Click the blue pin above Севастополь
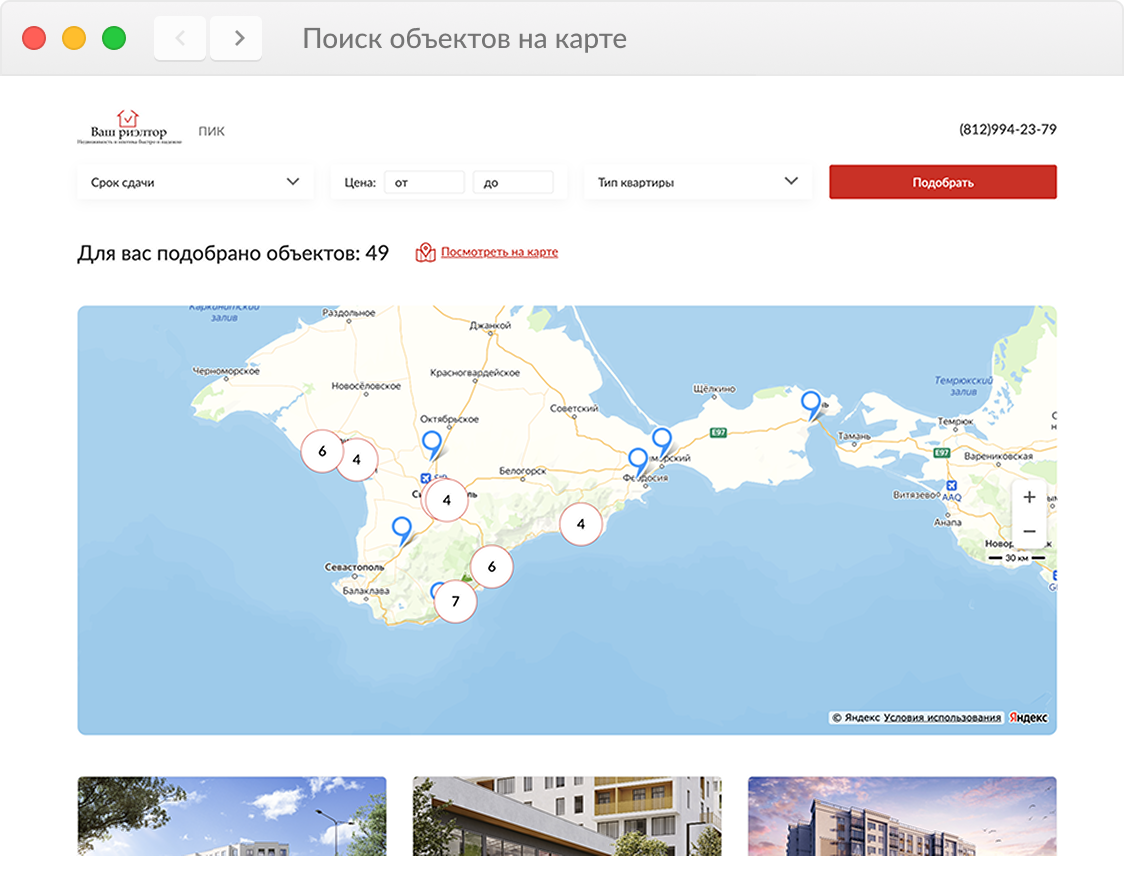The image size is (1124, 876). (x=401, y=531)
